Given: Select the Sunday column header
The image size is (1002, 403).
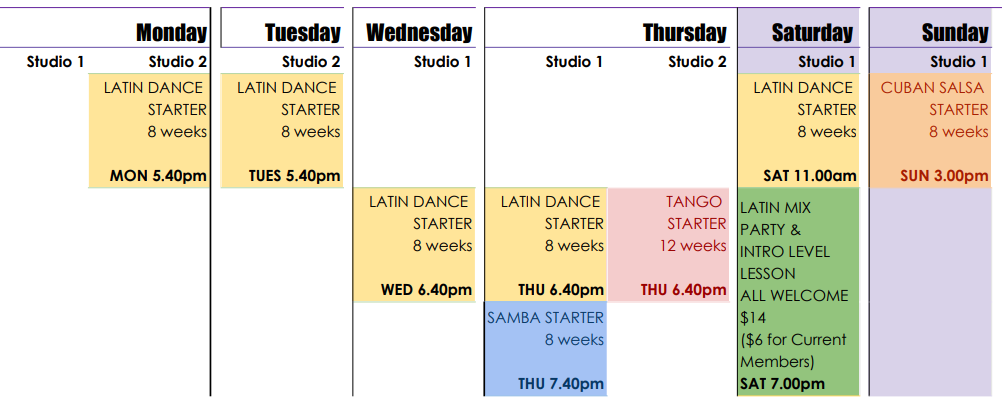Looking at the screenshot, I should (x=955, y=32).
